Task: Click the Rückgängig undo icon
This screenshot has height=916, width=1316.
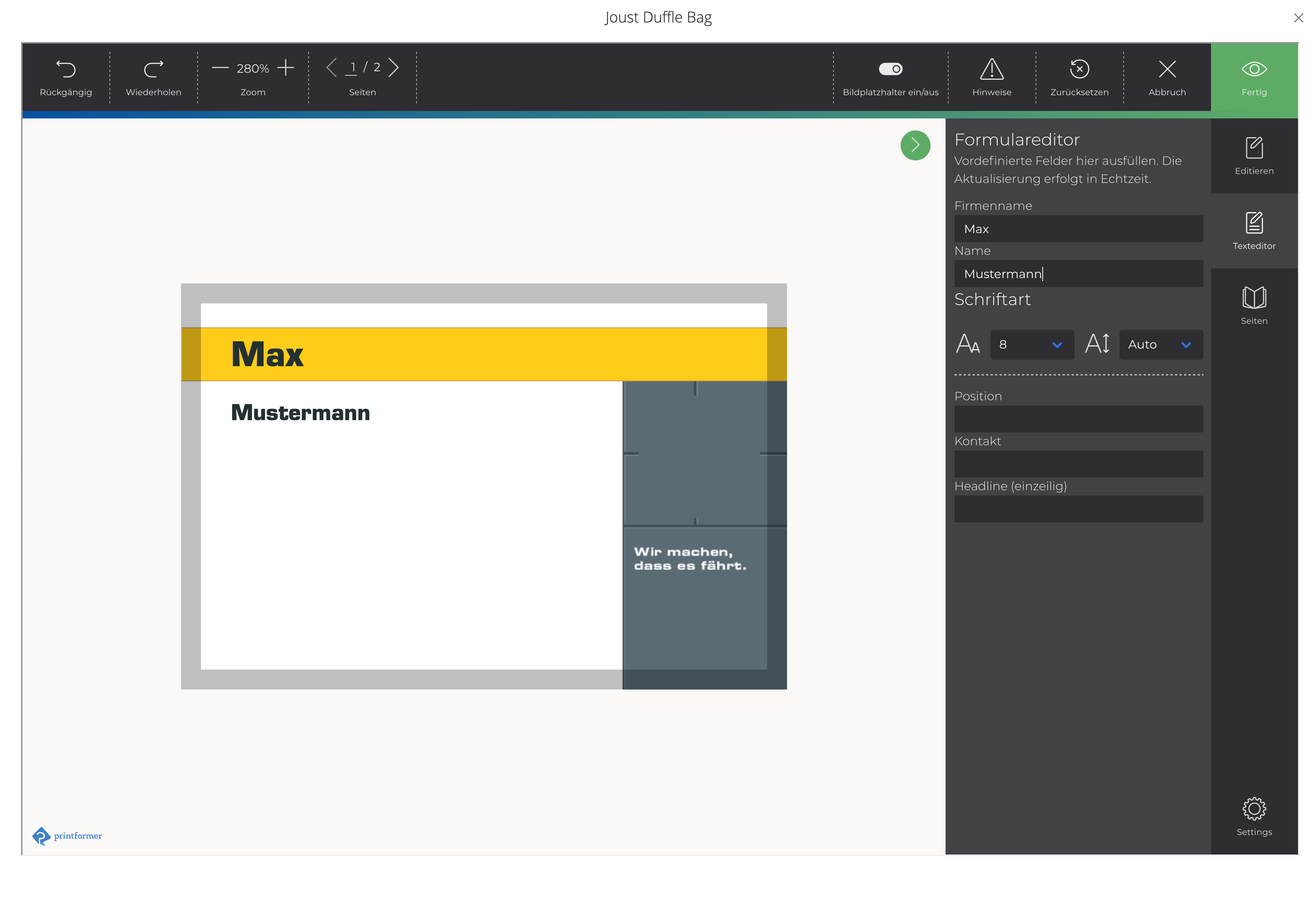Action: [66, 69]
